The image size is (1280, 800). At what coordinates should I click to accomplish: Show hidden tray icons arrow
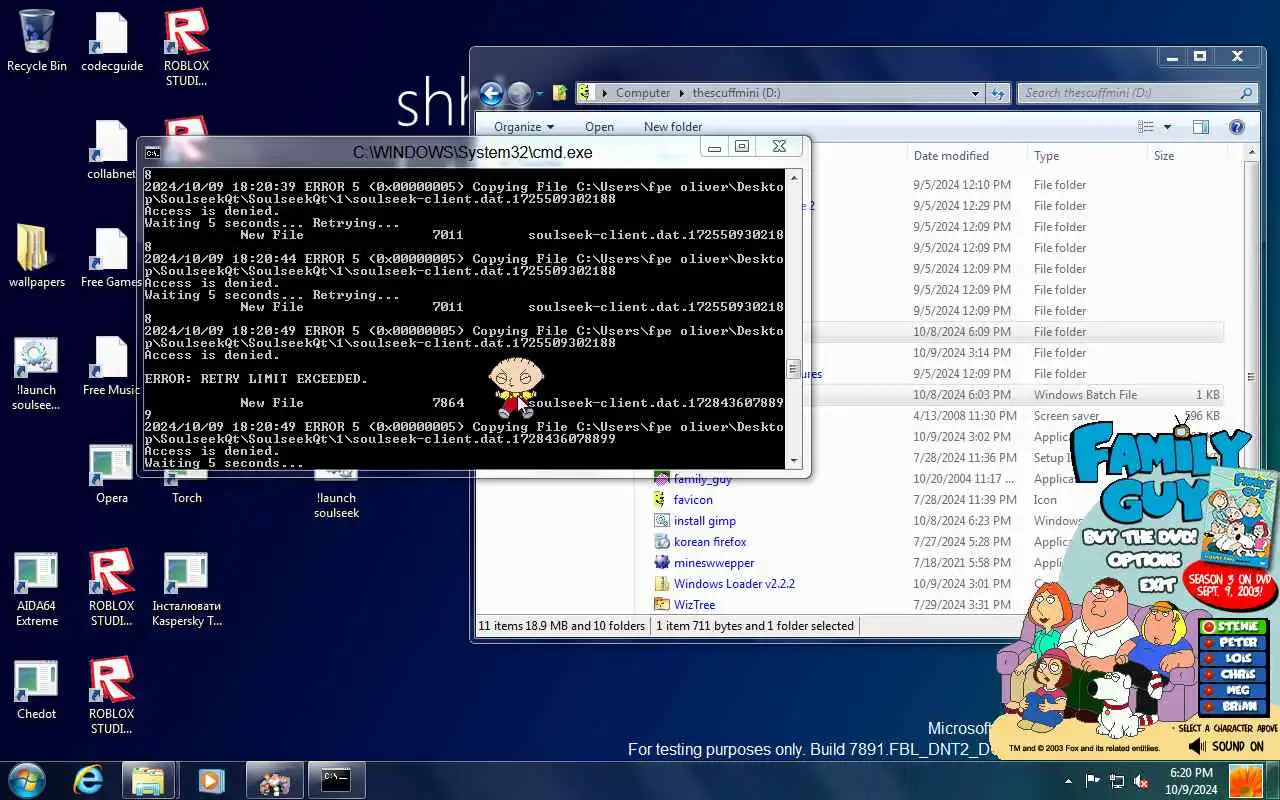pyautogui.click(x=1068, y=781)
